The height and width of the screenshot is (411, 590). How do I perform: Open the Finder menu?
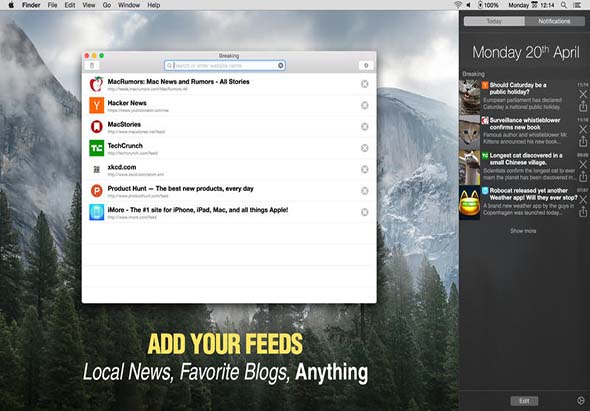point(31,5)
